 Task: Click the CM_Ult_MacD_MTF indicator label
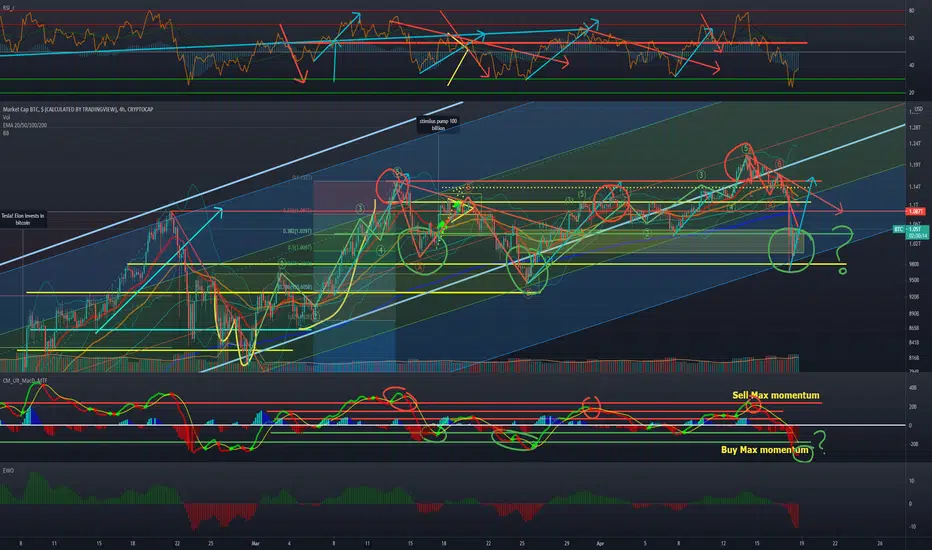tap(25, 381)
